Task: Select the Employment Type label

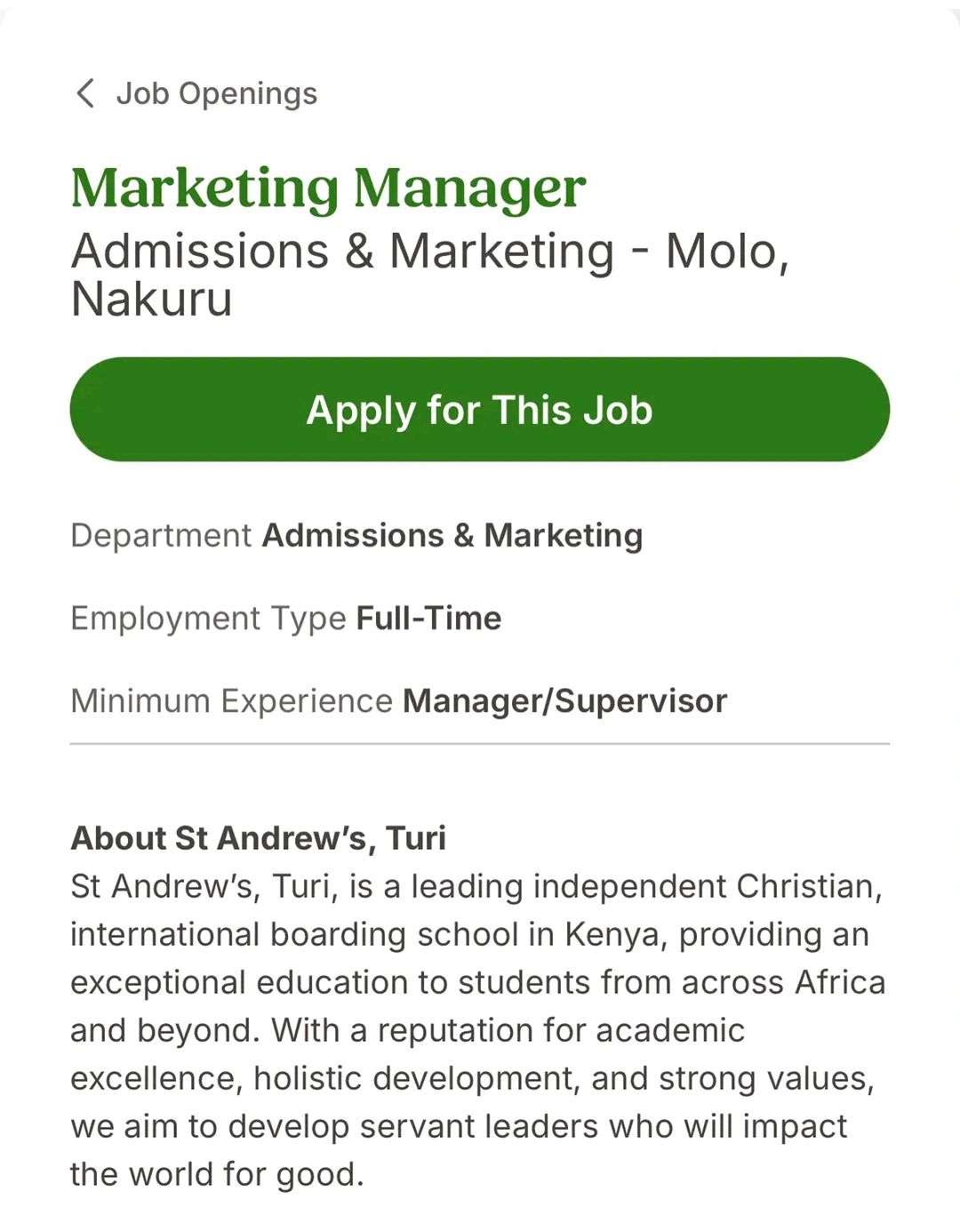Action: (x=208, y=619)
